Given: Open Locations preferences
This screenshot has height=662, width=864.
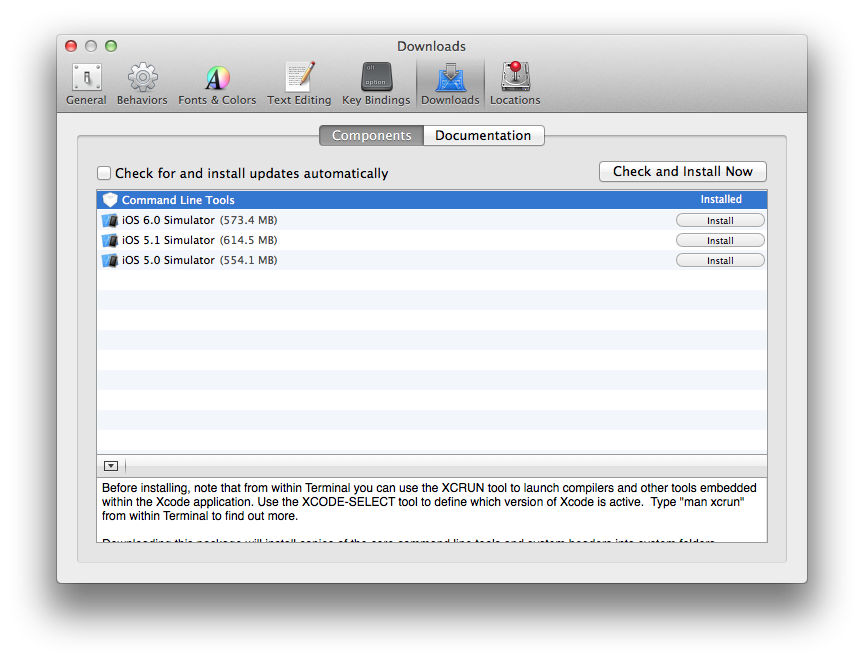Looking at the screenshot, I should [515, 84].
